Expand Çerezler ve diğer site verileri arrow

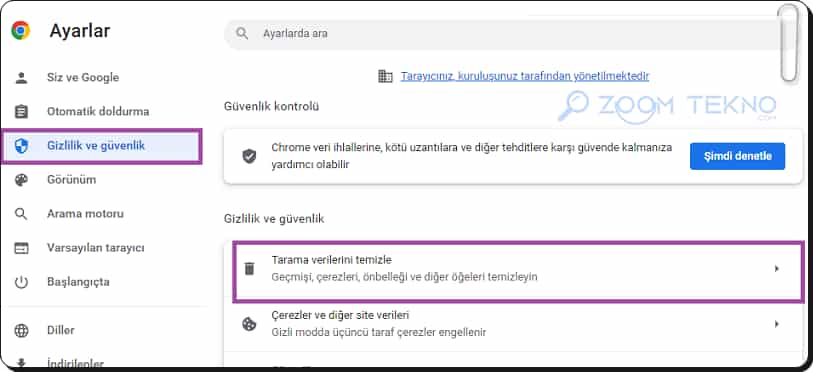(776, 324)
